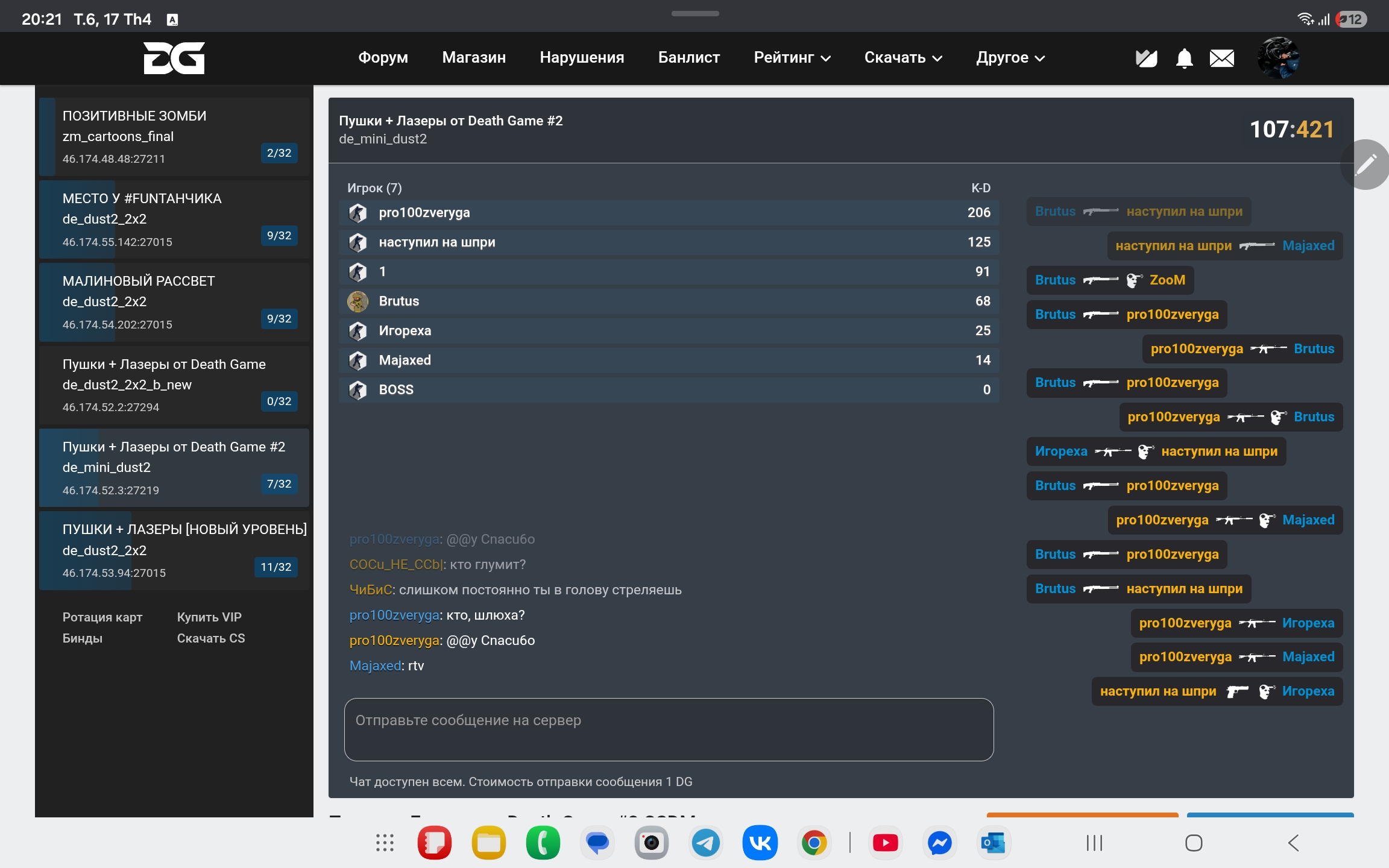Open the mail envelope icon
Image resolution: width=1389 pixels, height=868 pixels.
[1221, 58]
